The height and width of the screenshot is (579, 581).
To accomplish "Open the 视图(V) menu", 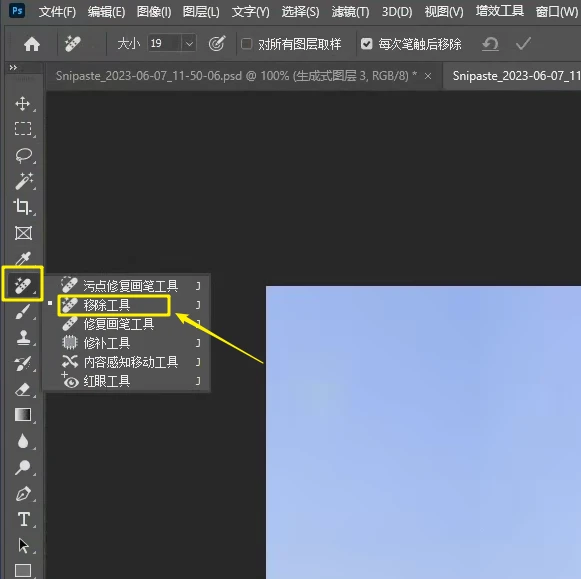I will 444,12.
